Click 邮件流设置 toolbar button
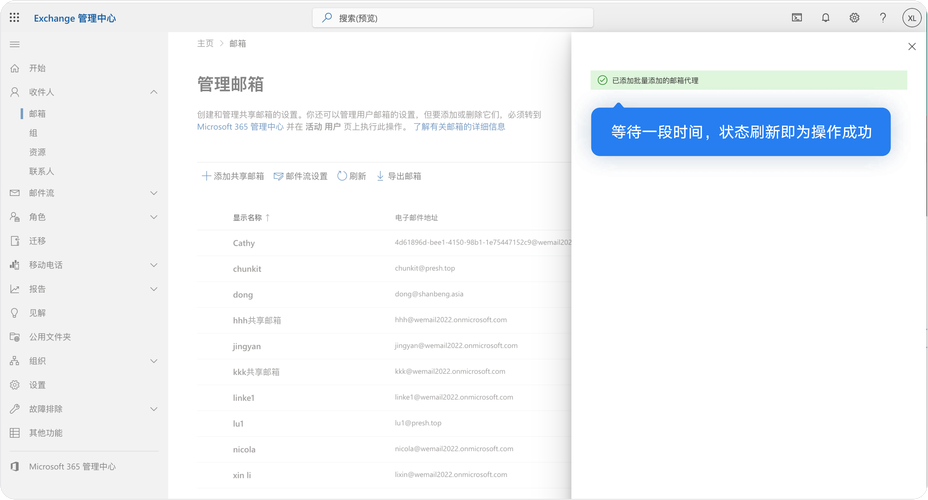Screen dimensions: 928x500 (x=300, y=176)
